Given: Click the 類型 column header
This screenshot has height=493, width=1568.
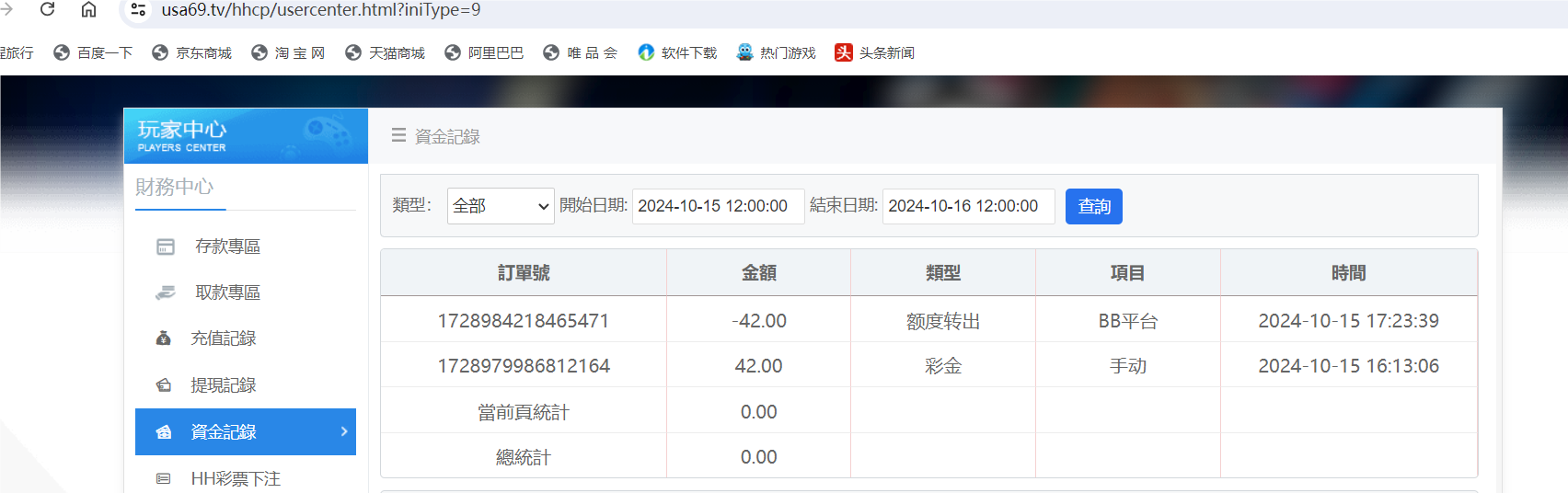Looking at the screenshot, I should point(943,273).
